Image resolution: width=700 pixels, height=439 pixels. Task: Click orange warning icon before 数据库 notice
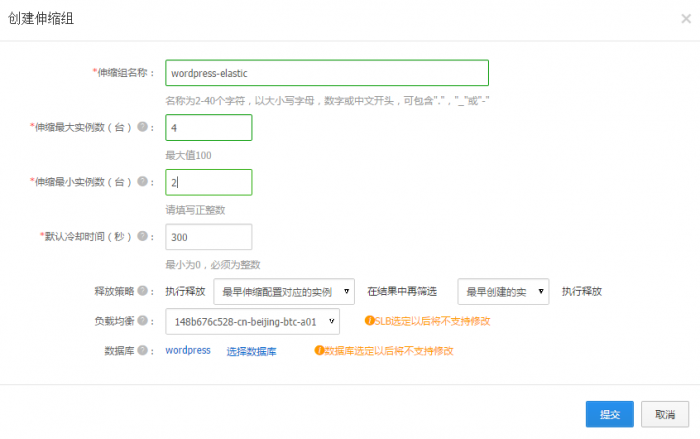319,351
